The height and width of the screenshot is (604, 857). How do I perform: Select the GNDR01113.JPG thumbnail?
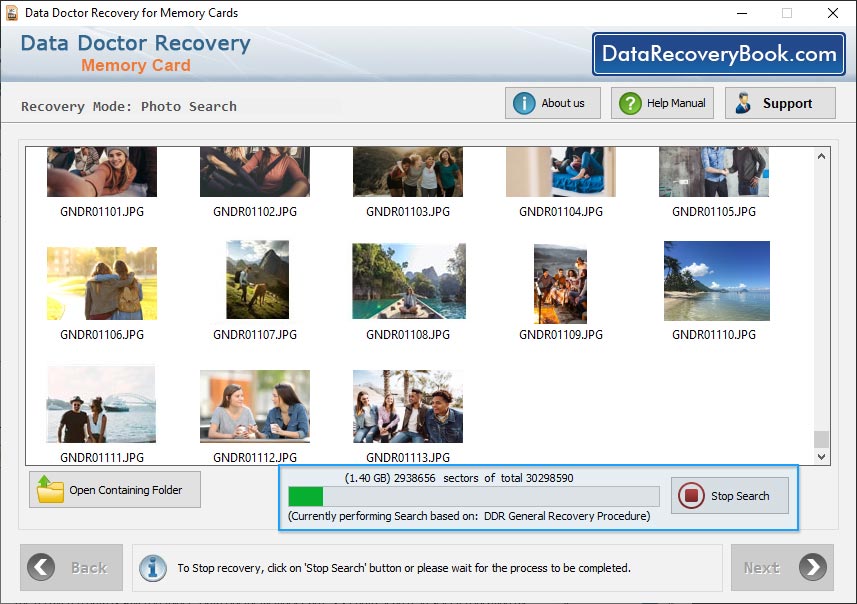tap(407, 406)
